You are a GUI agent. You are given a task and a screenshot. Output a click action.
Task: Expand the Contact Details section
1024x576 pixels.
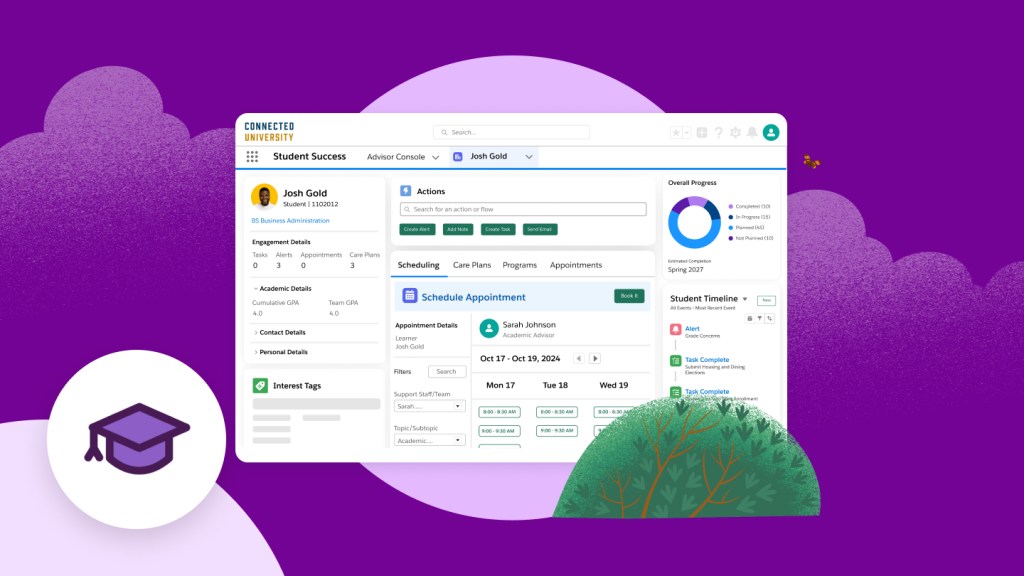pyautogui.click(x=256, y=332)
